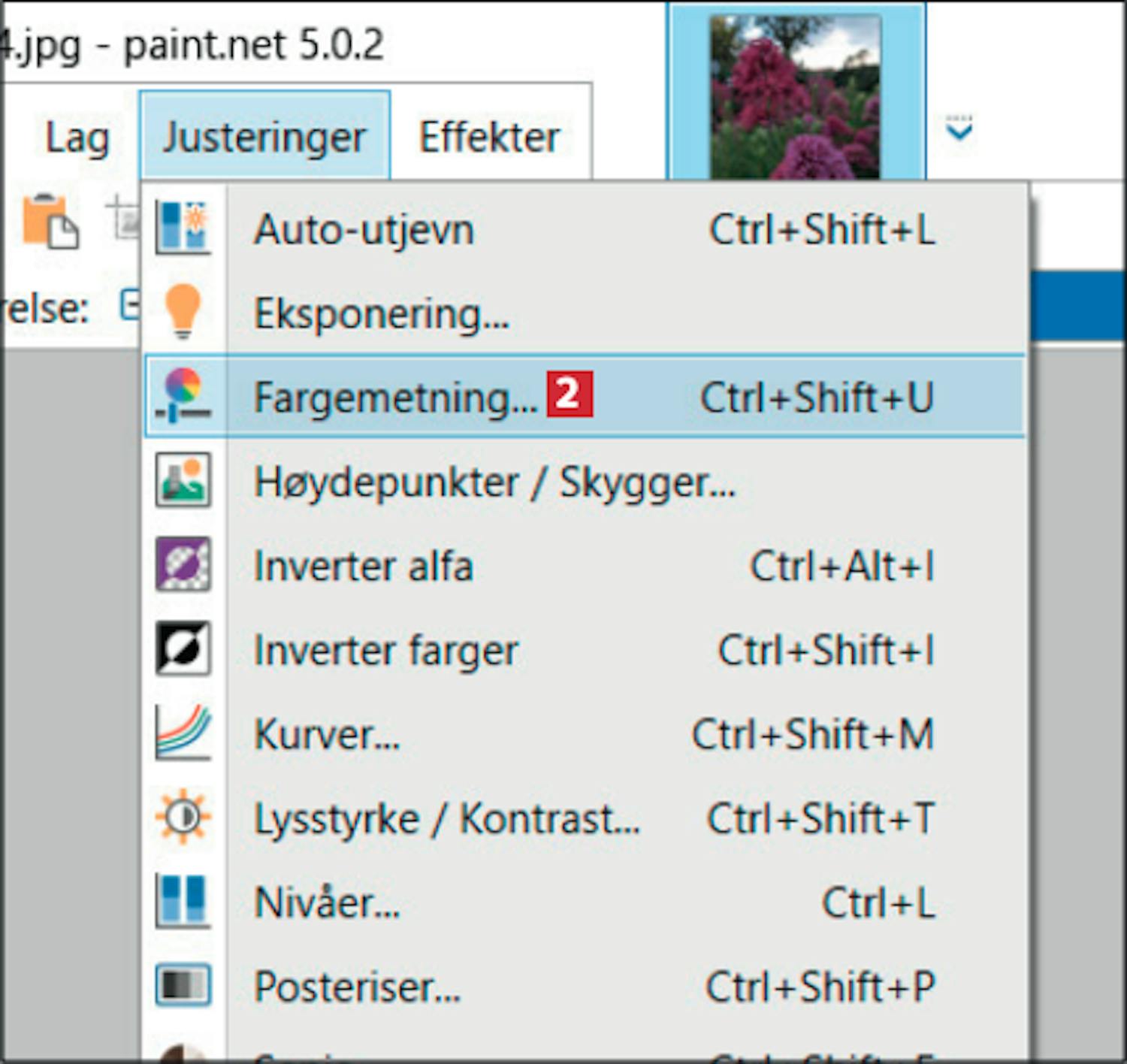The image size is (1127, 1064).
Task: Click the Posteriser icon
Action: [183, 985]
